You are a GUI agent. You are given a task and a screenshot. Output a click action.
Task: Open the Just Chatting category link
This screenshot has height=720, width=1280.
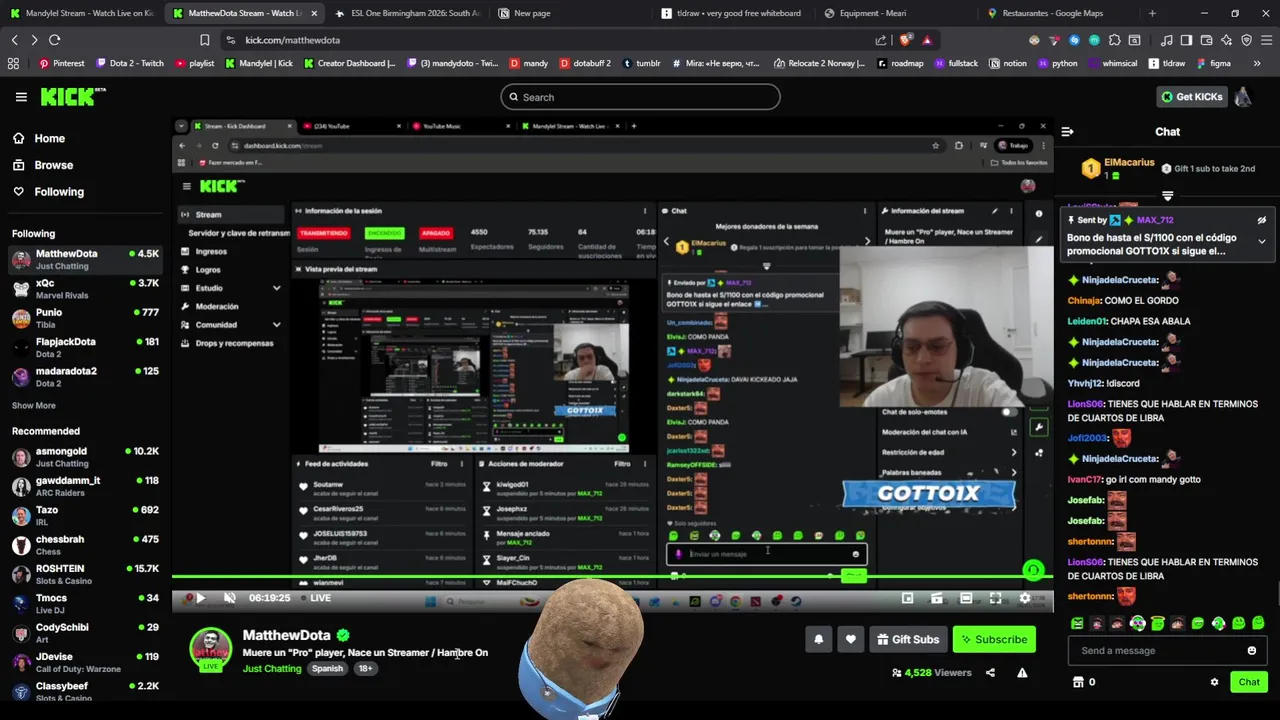[x=272, y=668]
